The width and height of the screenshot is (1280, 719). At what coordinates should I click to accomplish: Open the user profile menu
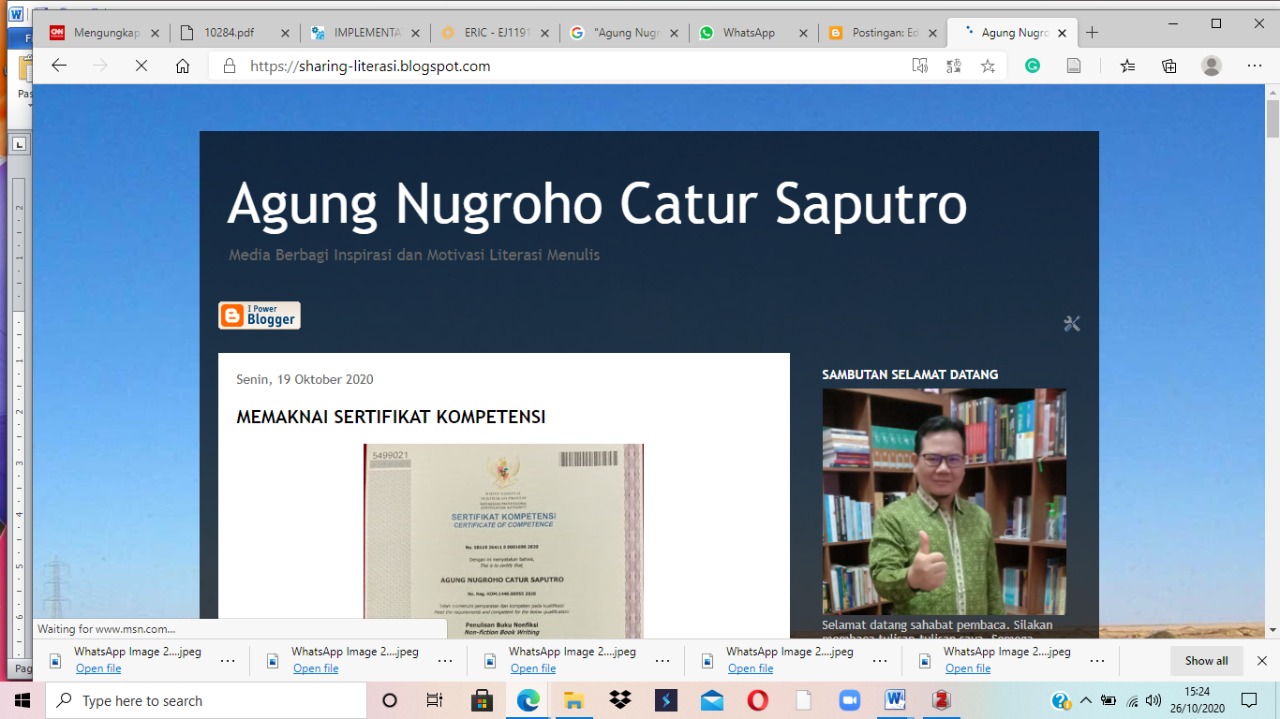(x=1211, y=66)
